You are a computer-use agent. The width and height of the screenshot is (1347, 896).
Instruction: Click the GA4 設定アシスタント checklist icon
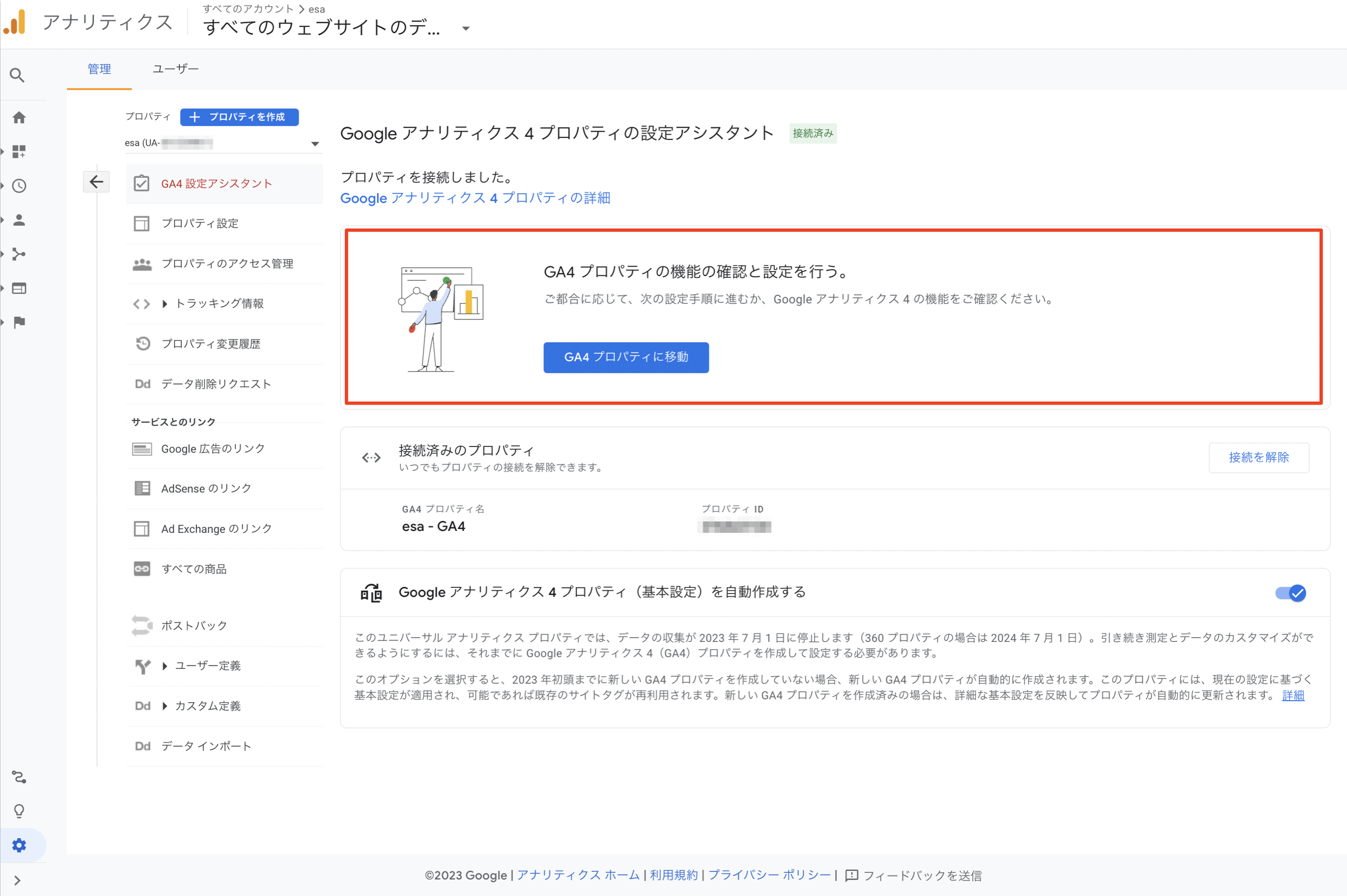(x=141, y=183)
